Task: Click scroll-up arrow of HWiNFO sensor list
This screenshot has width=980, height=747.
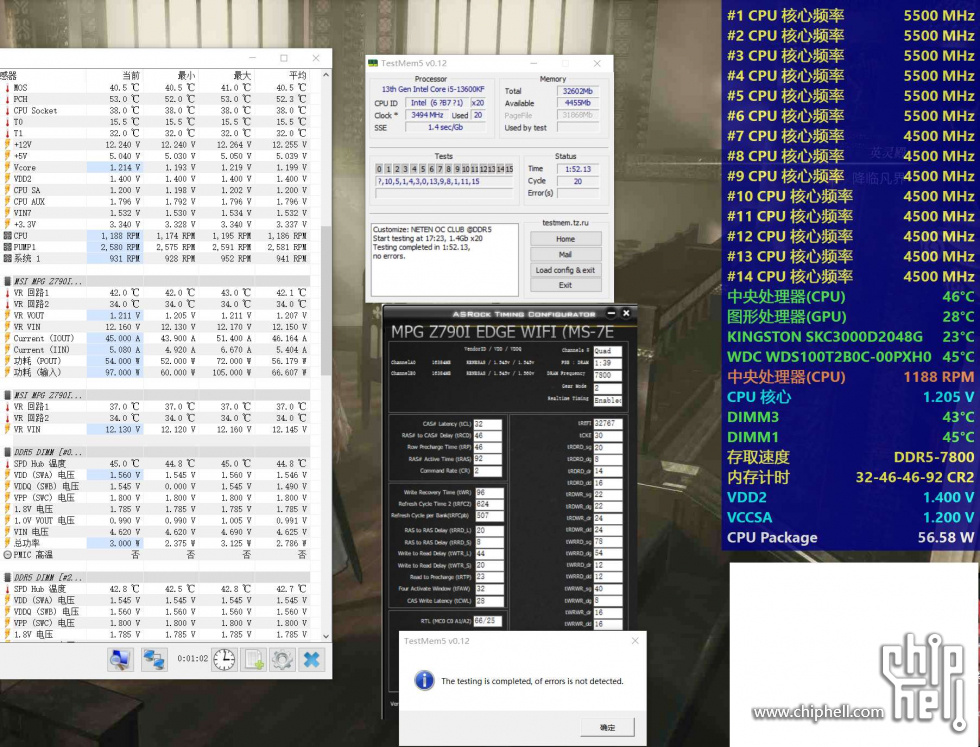Action: (326, 75)
